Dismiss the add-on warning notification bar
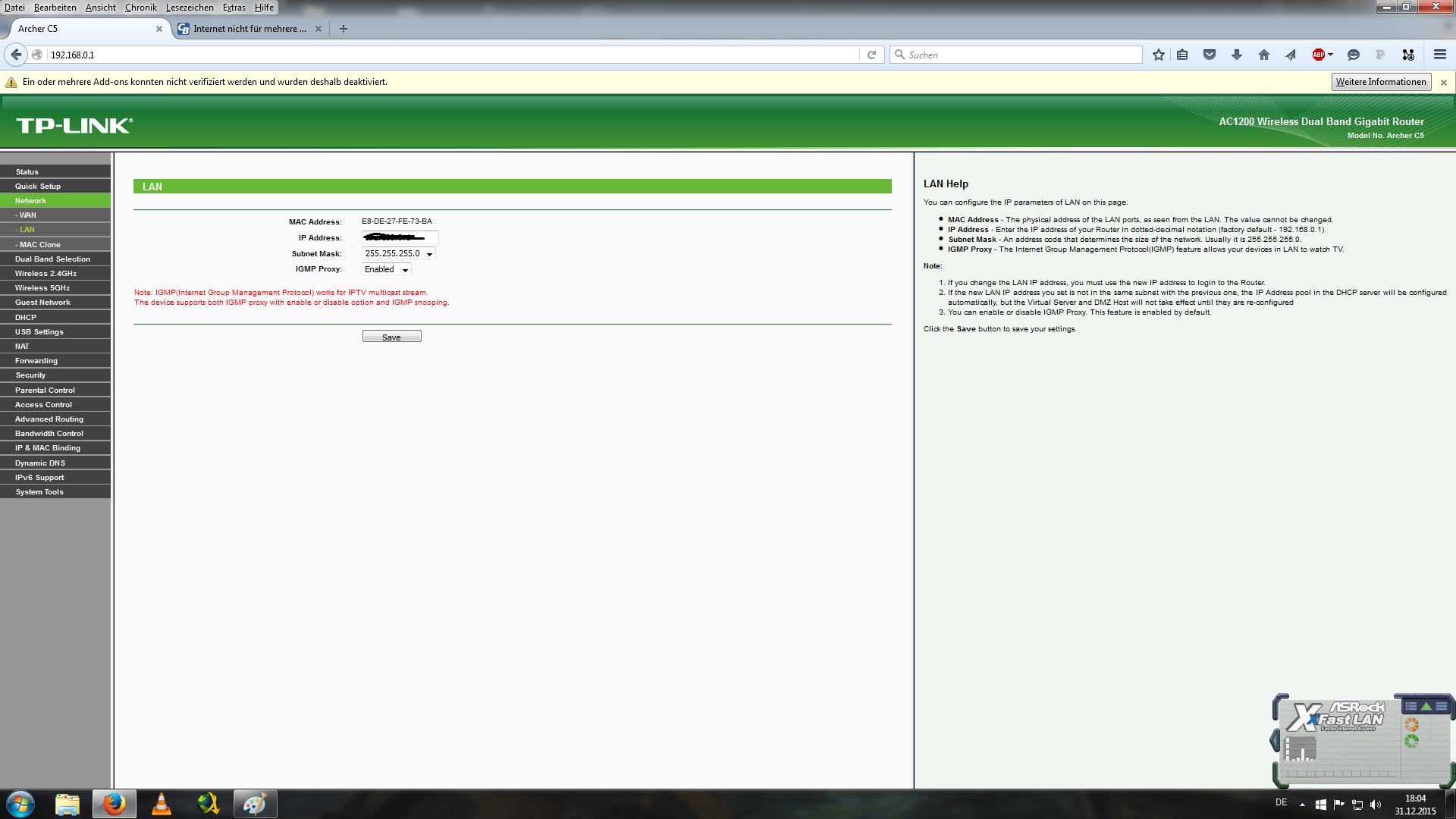The height and width of the screenshot is (819, 1456). tap(1443, 82)
